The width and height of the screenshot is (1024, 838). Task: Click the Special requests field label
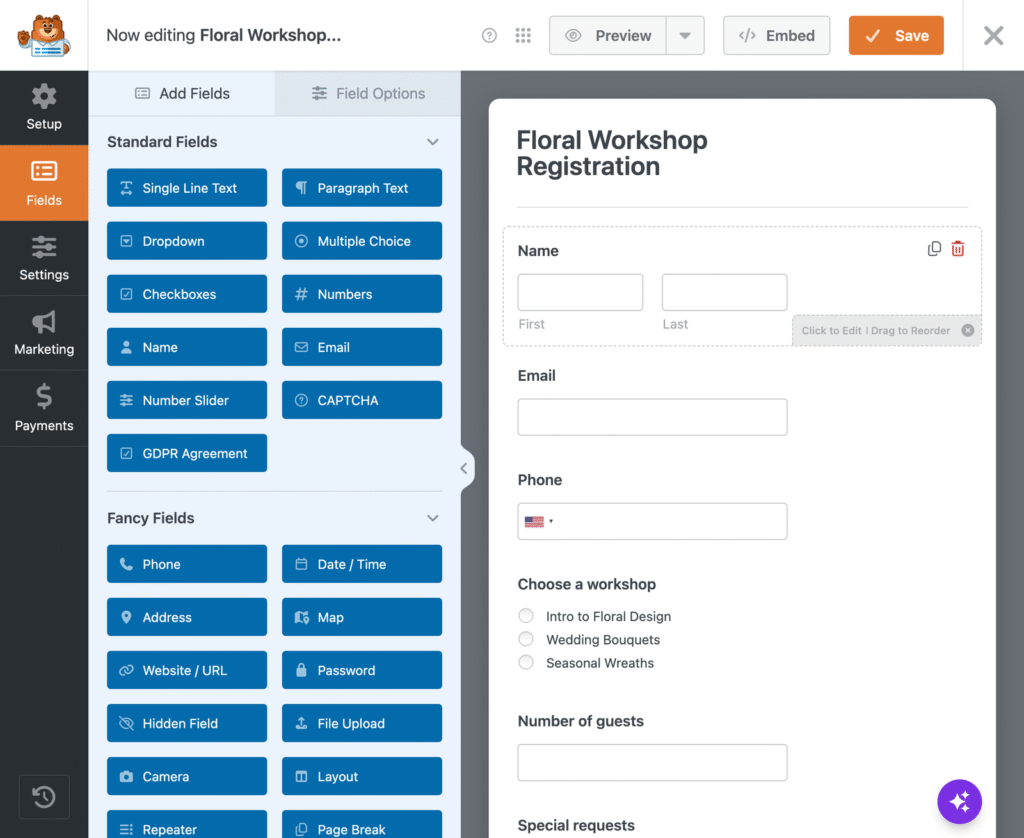coord(576,826)
